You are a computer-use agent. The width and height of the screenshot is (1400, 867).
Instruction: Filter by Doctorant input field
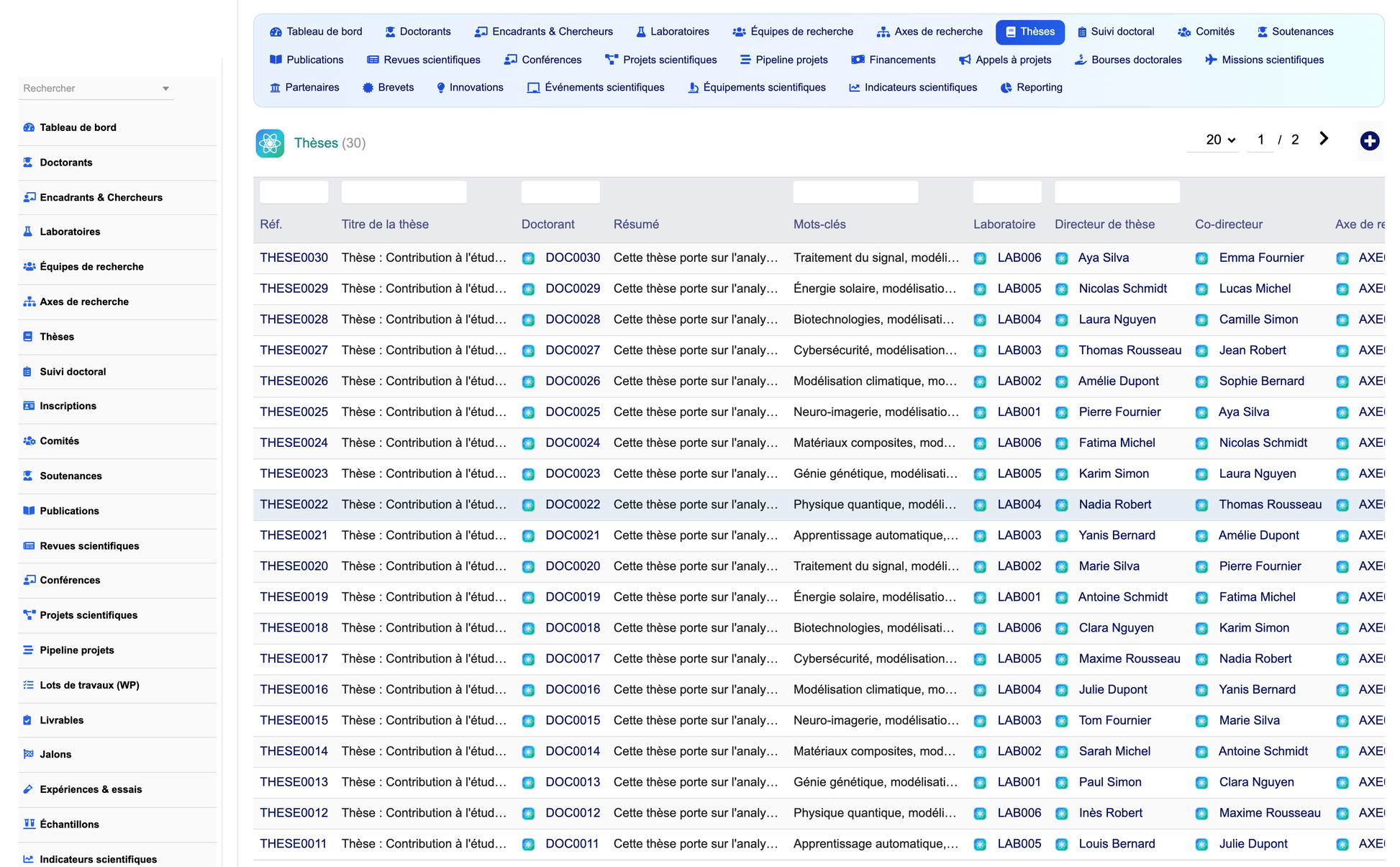pos(560,192)
